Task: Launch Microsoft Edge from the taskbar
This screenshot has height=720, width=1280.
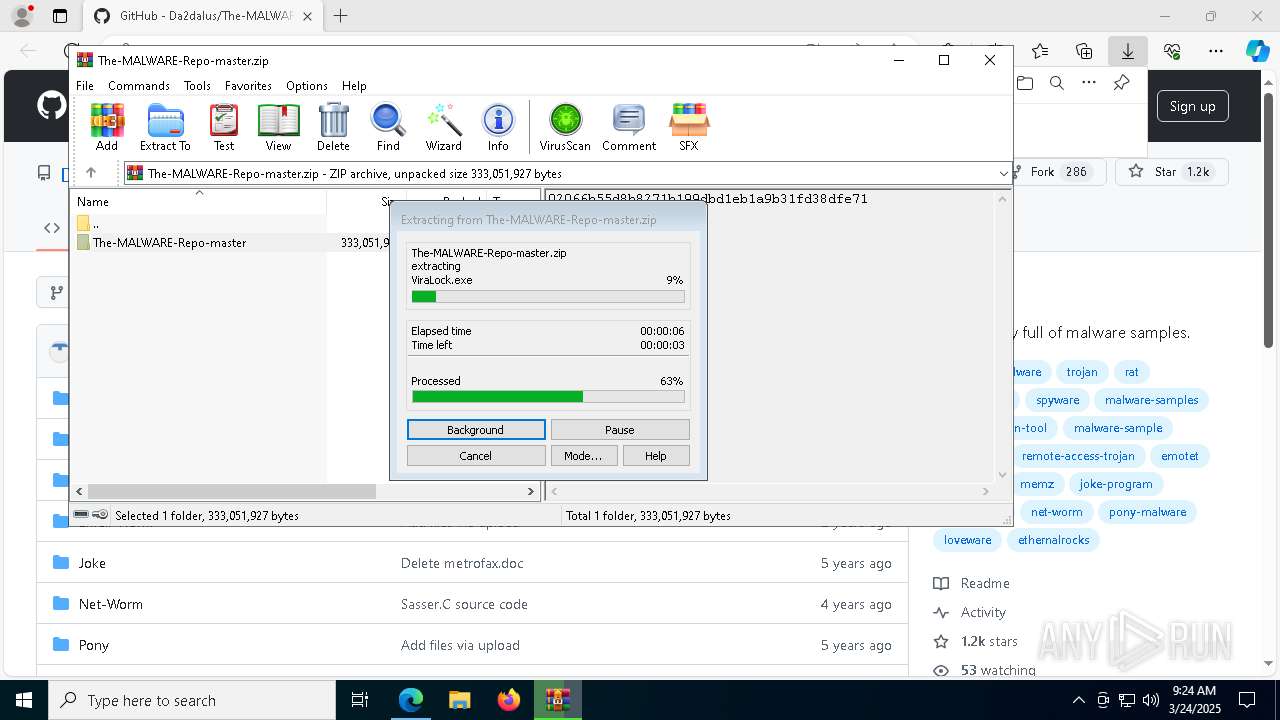Action: click(411, 700)
